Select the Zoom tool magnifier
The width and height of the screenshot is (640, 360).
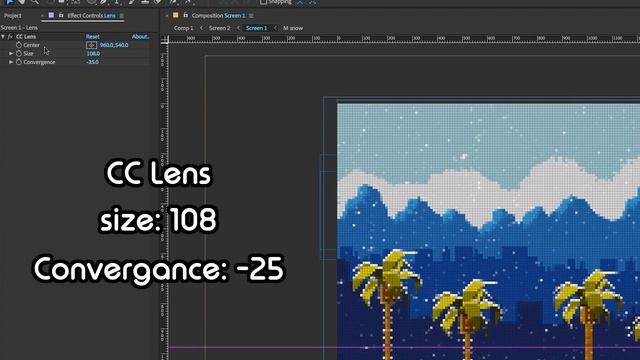(x=35, y=2)
